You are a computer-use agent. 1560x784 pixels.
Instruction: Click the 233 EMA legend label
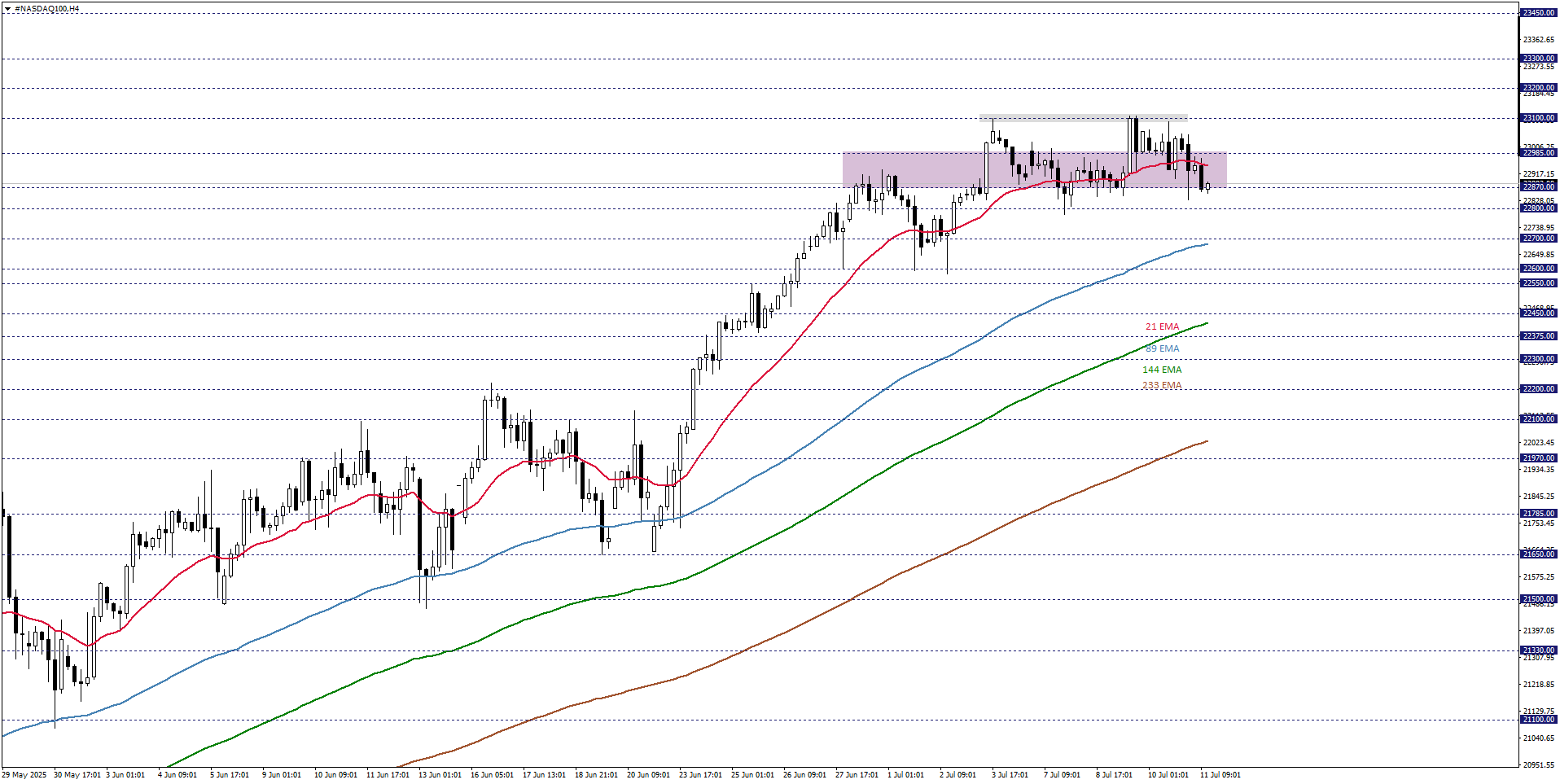[x=1162, y=386]
